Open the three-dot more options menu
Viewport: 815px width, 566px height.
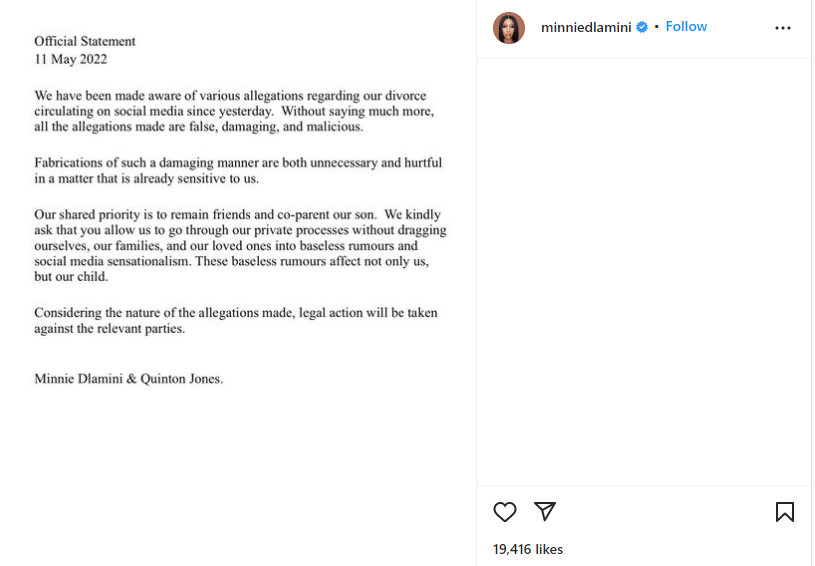click(783, 28)
